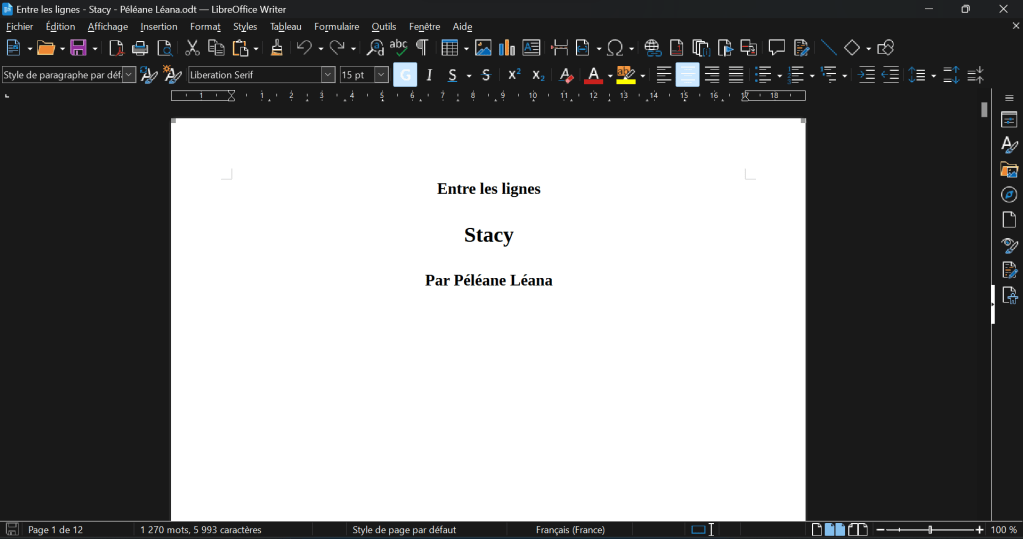Image resolution: width=1023 pixels, height=539 pixels.
Task: Toggle bold formatting off
Action: pos(405,75)
